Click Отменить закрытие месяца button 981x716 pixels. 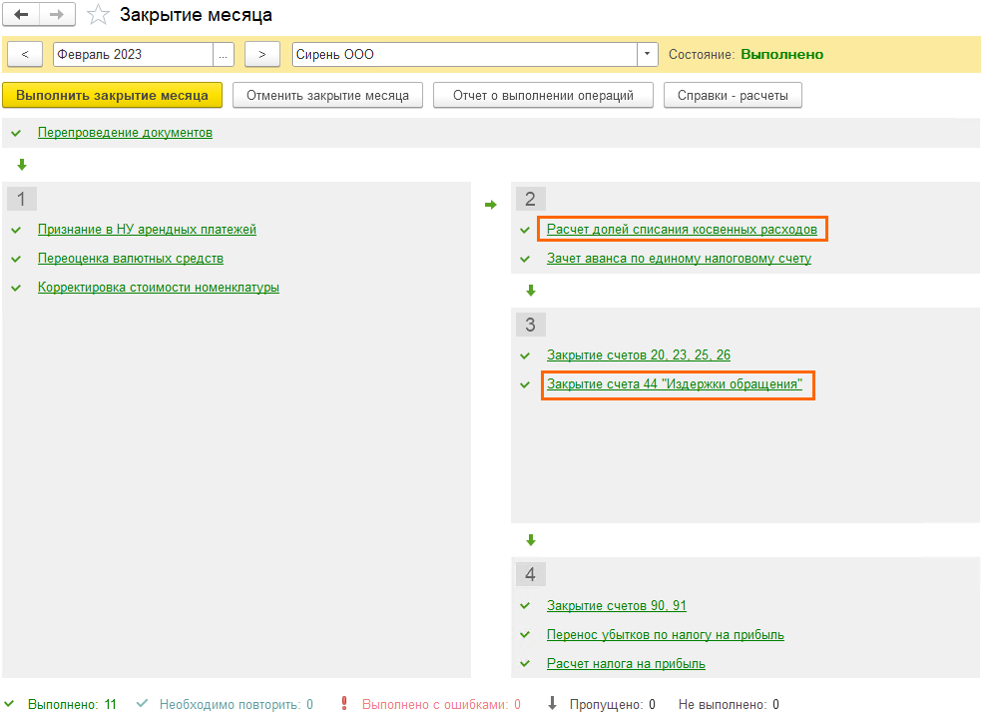click(x=328, y=95)
